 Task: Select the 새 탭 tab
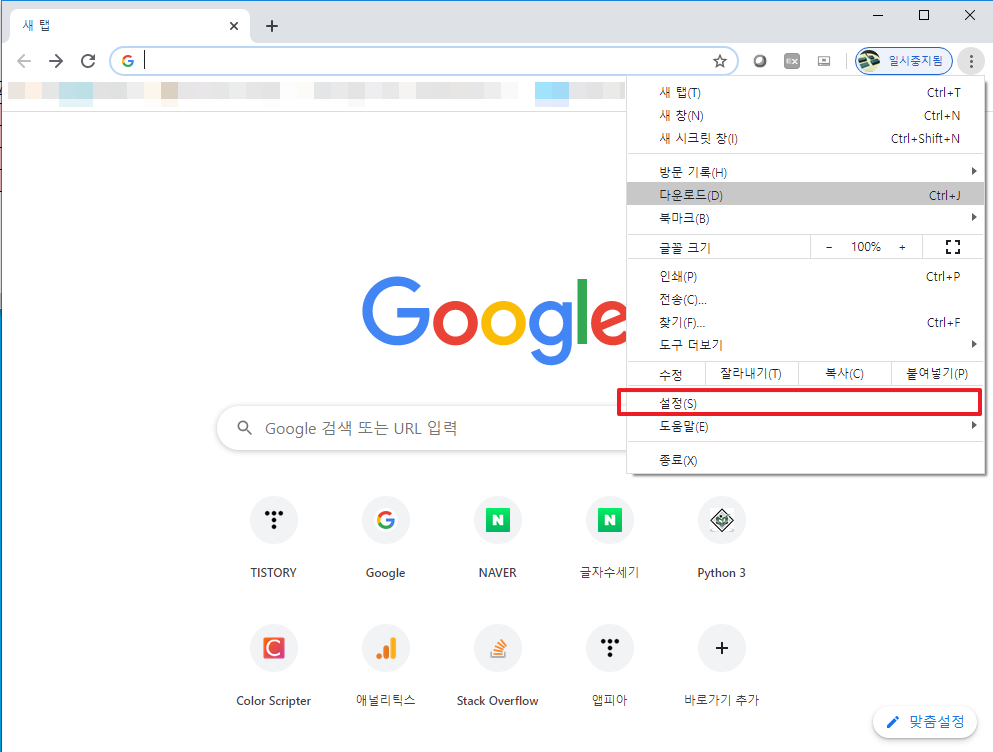click(130, 27)
